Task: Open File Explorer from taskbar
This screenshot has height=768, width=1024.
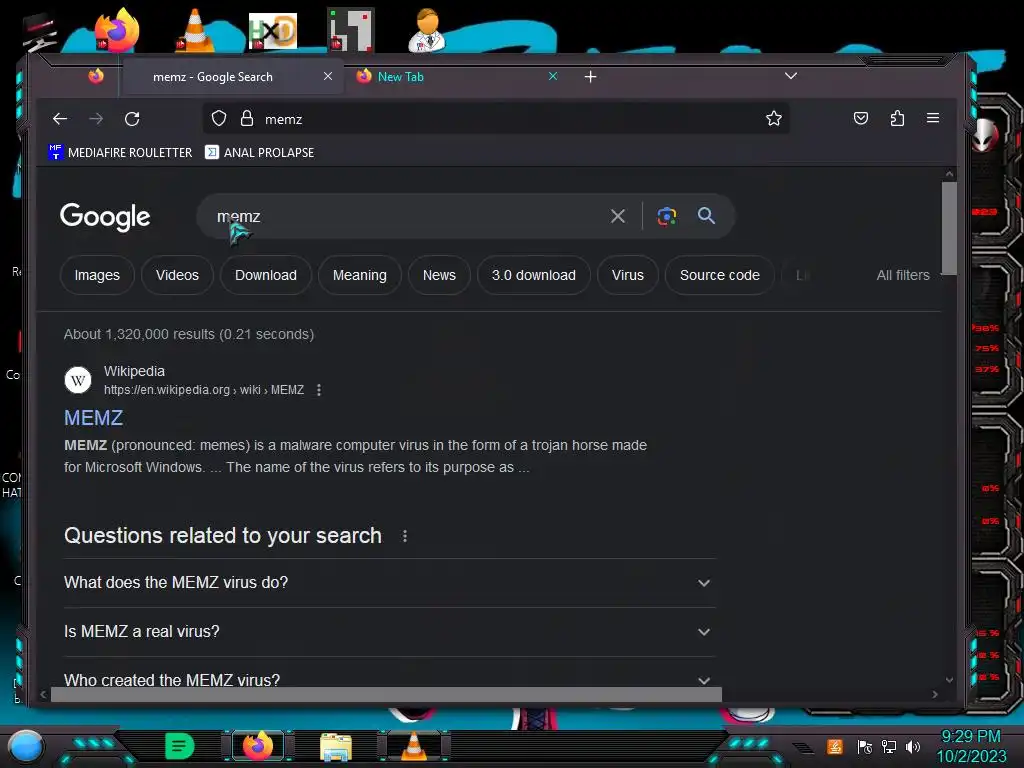Action: (336, 746)
